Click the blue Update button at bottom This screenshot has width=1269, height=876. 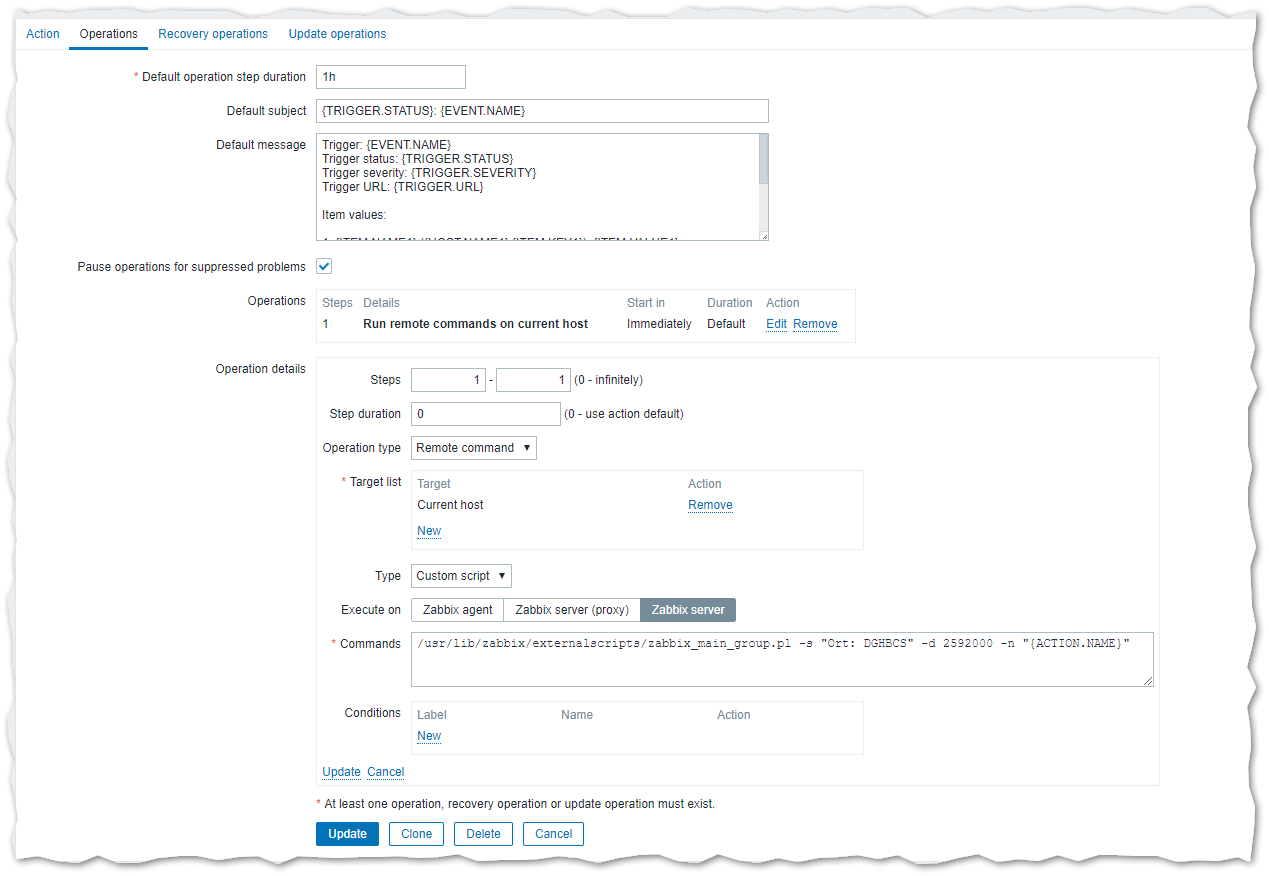click(347, 834)
